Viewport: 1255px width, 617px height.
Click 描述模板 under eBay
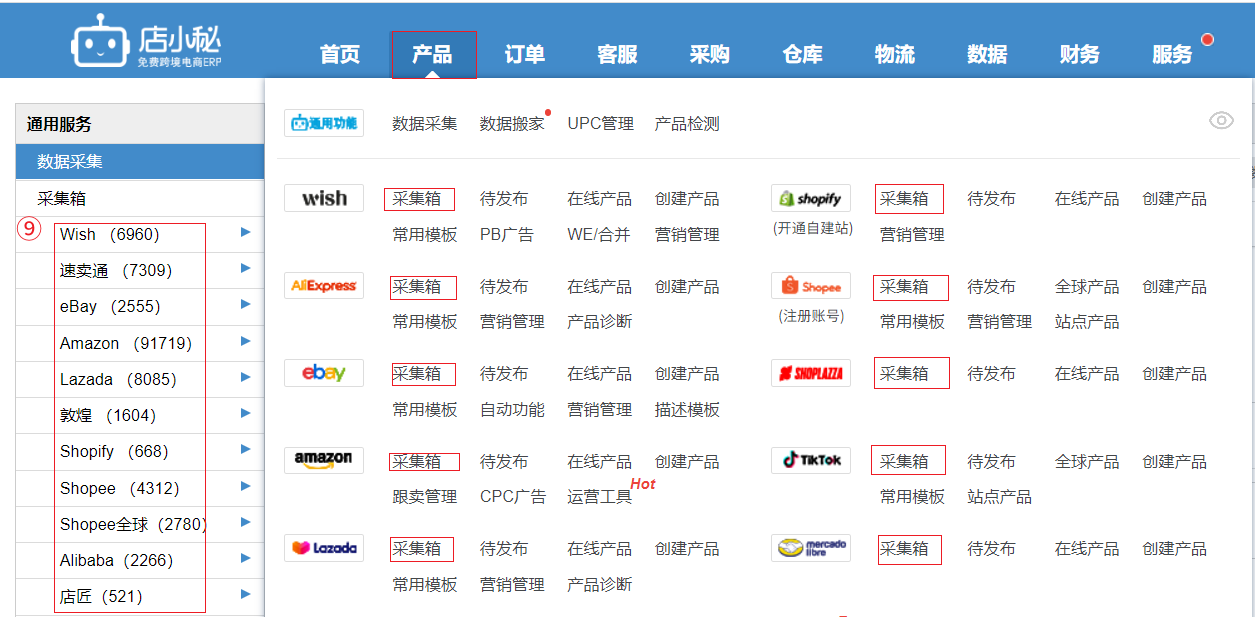pos(687,410)
